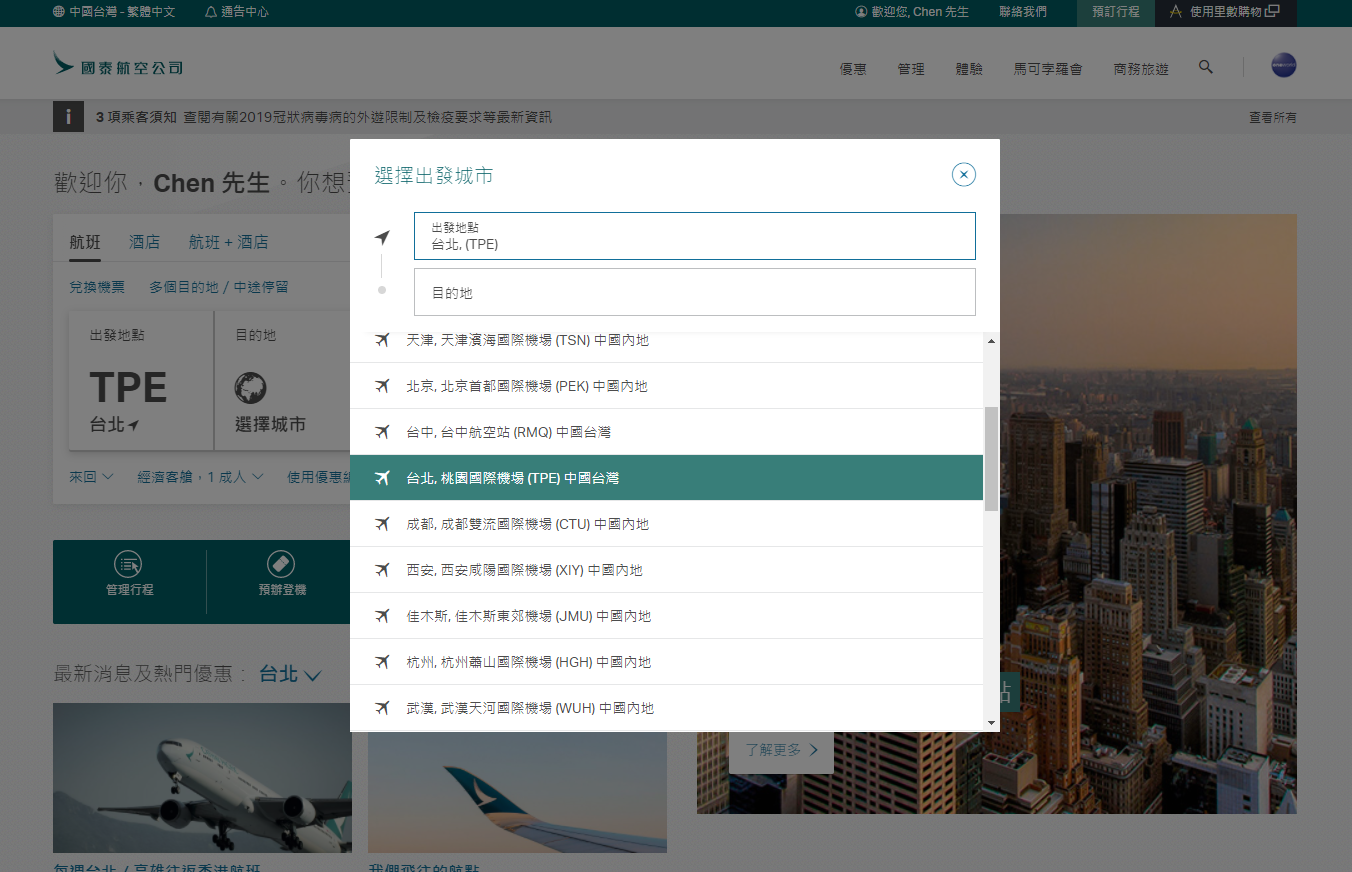1352x872 pixels.
Task: Click the 預辦登機 check-in icon
Action: coord(281,563)
